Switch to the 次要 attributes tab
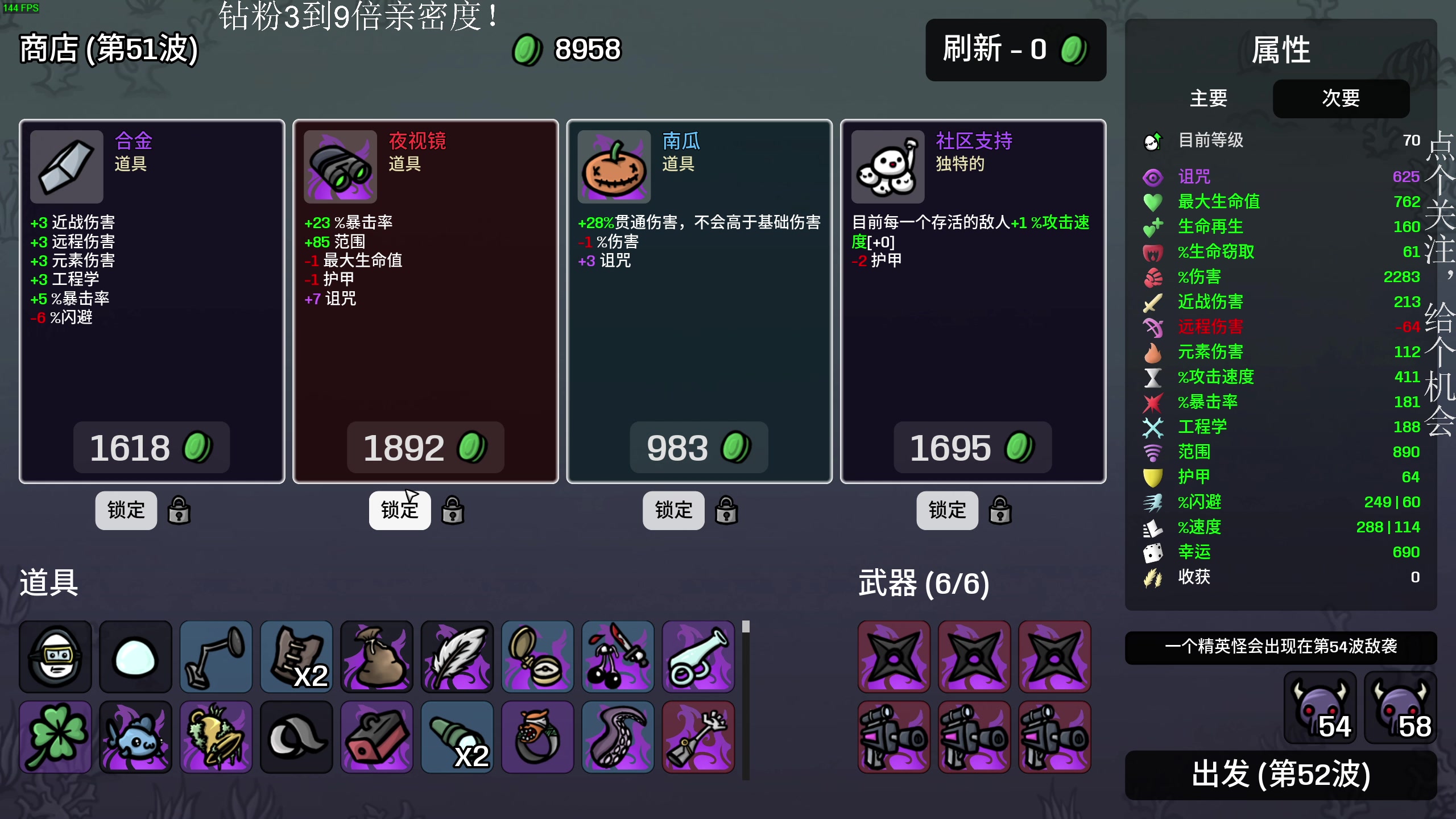The width and height of the screenshot is (1456, 819). tap(1341, 98)
